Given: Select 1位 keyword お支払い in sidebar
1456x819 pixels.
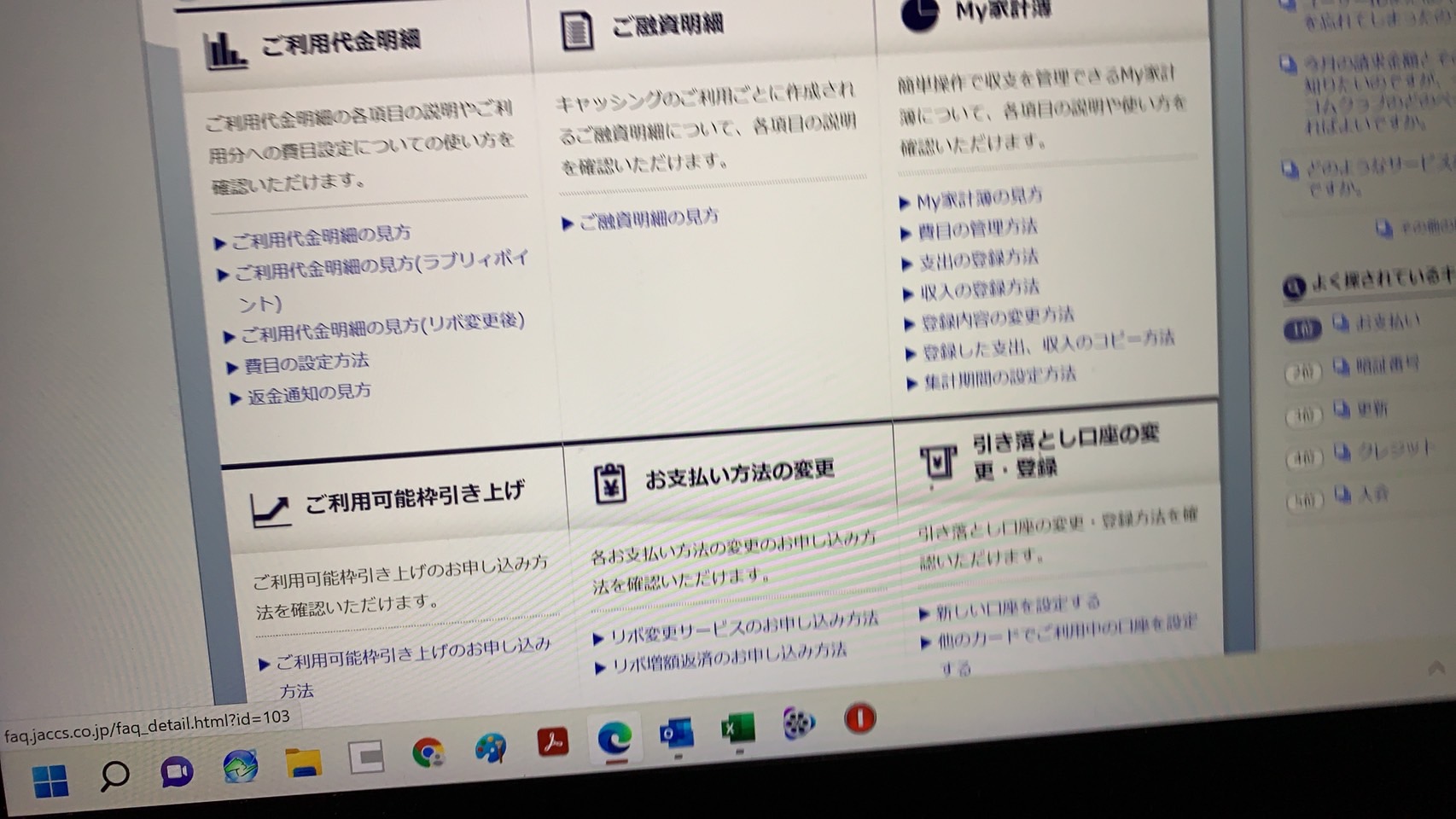Looking at the screenshot, I should click(1389, 322).
